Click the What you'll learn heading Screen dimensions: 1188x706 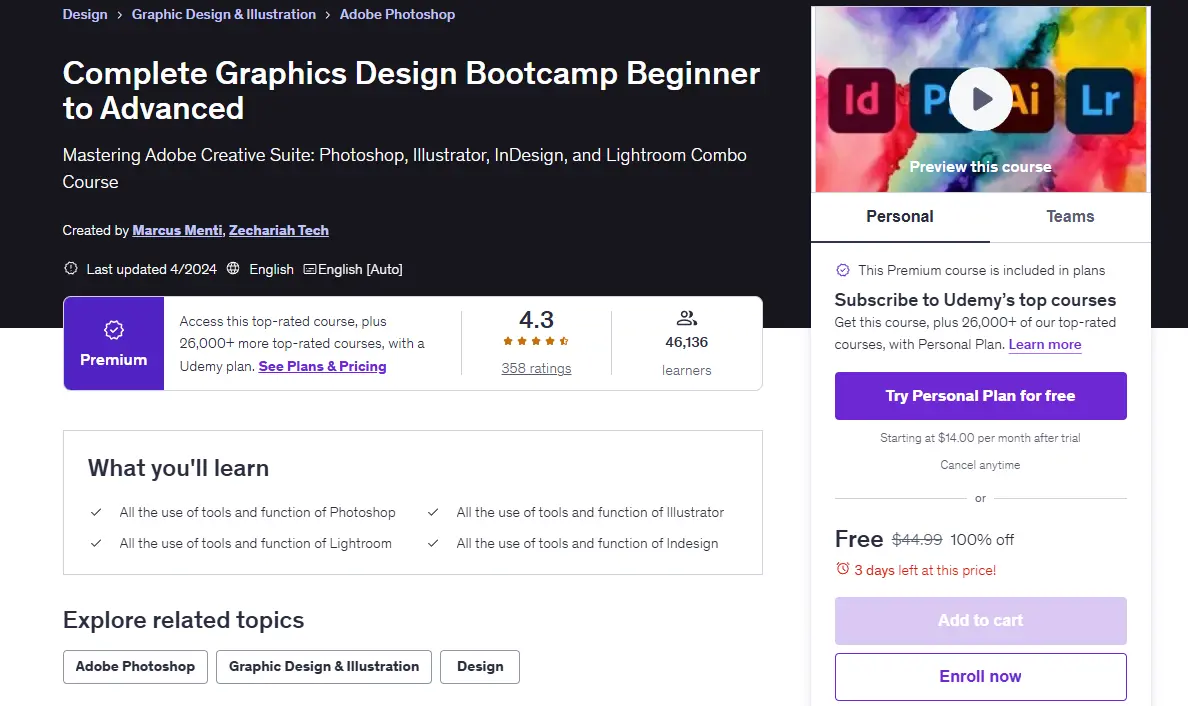pyautogui.click(x=178, y=468)
